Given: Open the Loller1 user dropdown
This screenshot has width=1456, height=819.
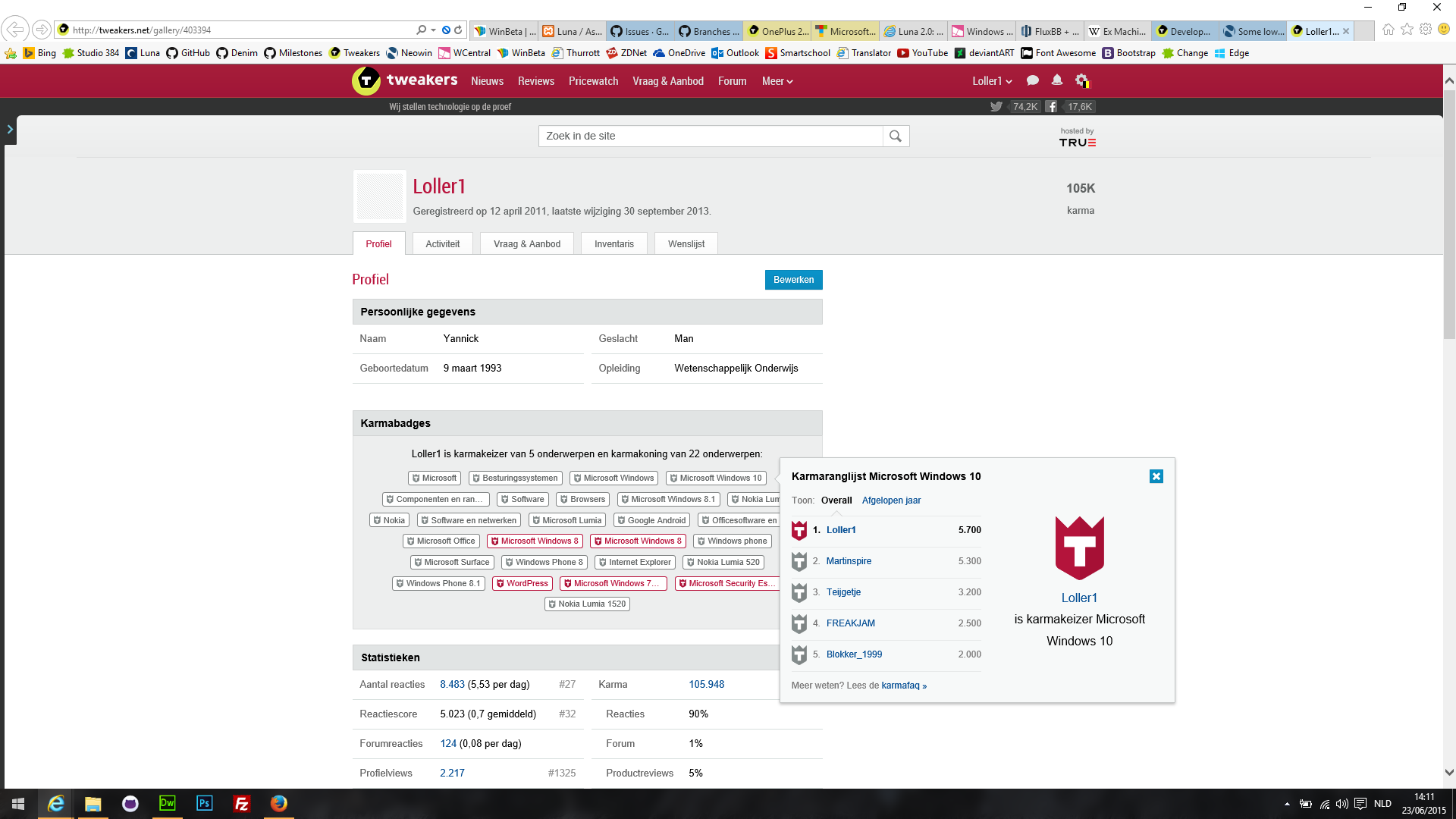Looking at the screenshot, I should coord(992,81).
